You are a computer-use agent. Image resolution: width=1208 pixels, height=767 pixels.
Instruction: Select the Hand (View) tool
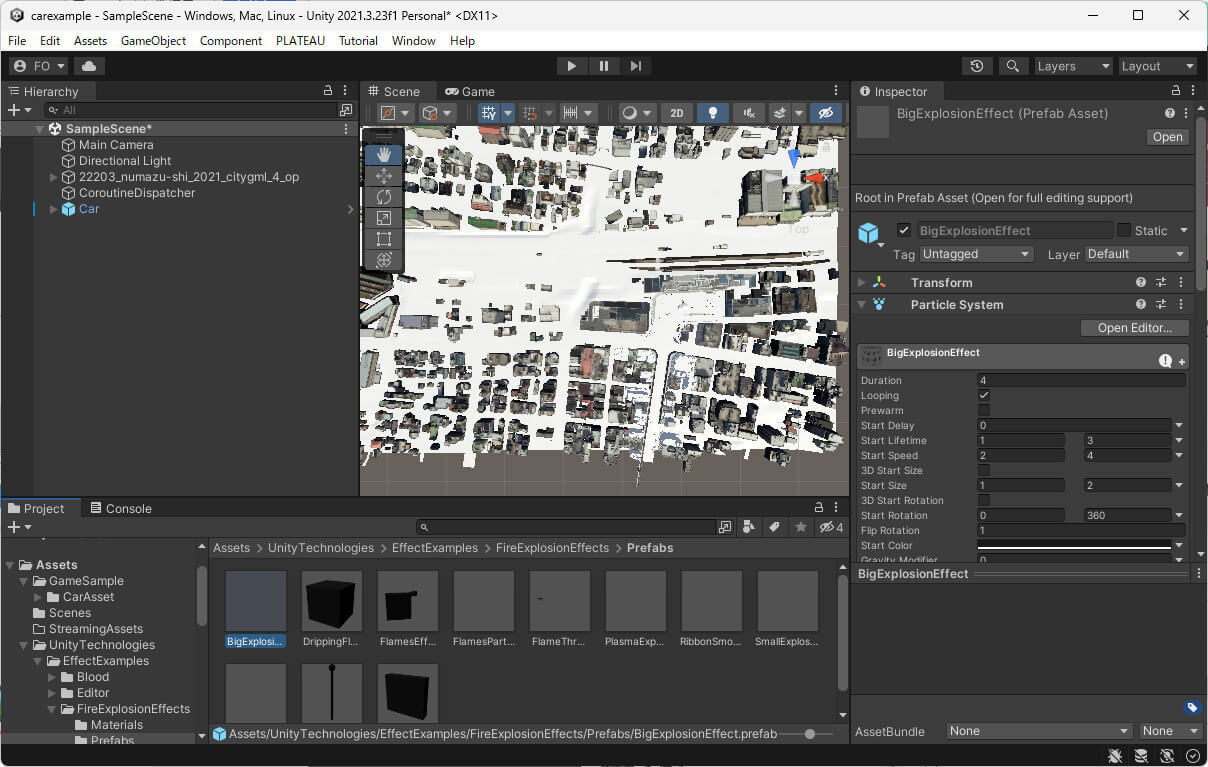tap(384, 155)
